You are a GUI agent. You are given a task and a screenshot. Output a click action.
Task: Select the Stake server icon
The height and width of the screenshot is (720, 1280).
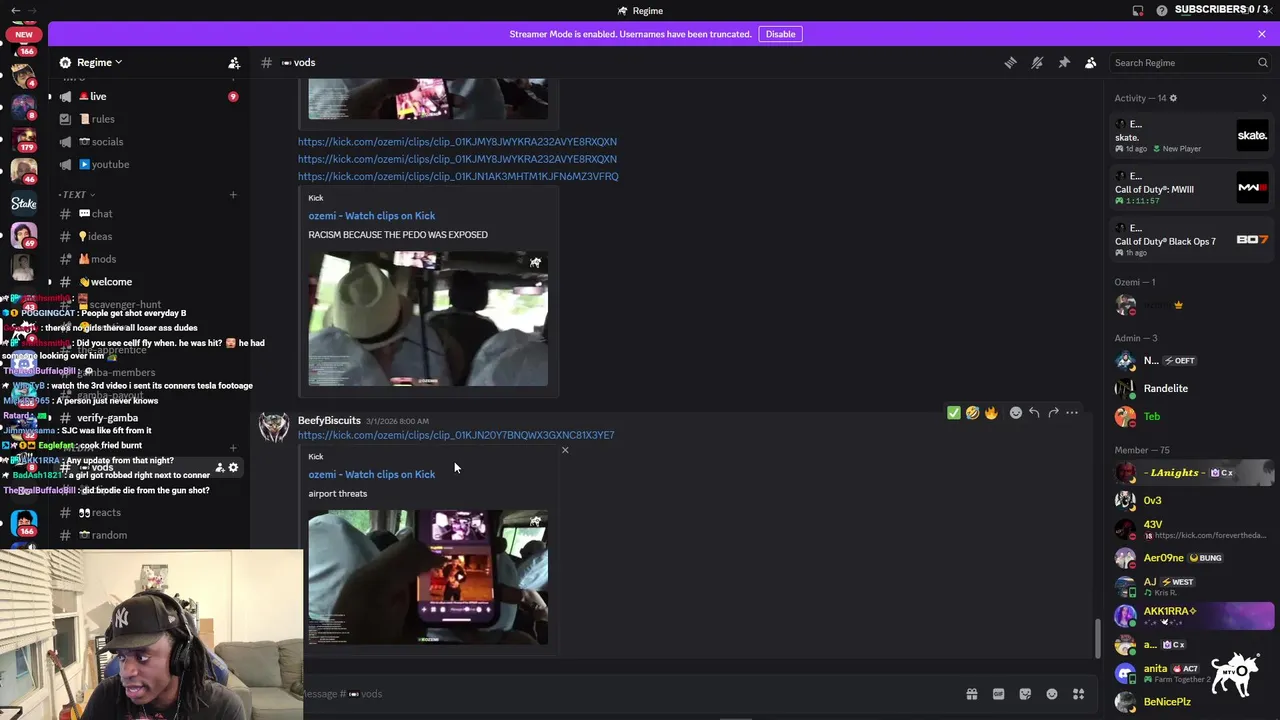(x=24, y=203)
